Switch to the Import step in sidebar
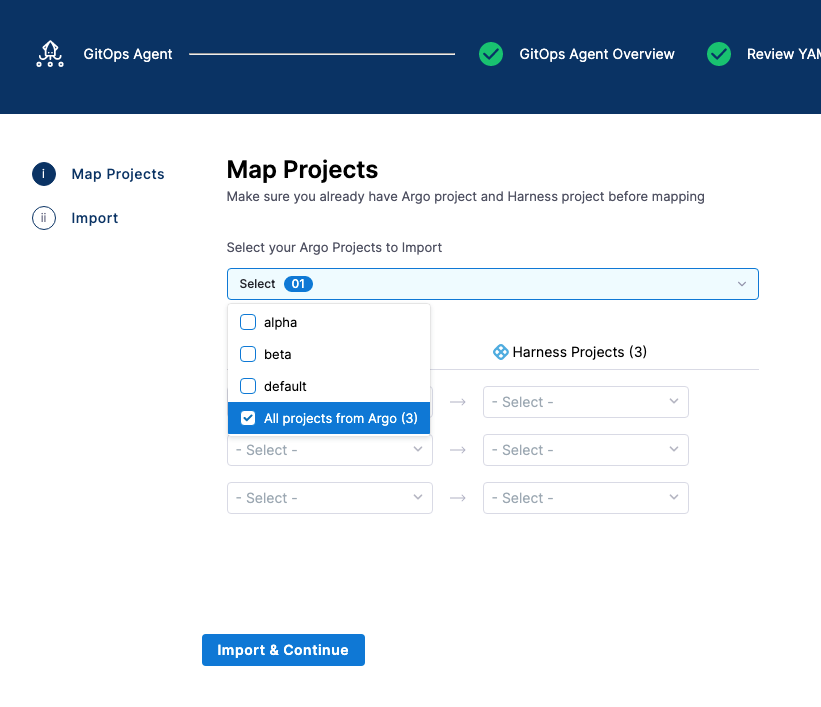The width and height of the screenshot is (821, 707). pyautogui.click(x=95, y=218)
